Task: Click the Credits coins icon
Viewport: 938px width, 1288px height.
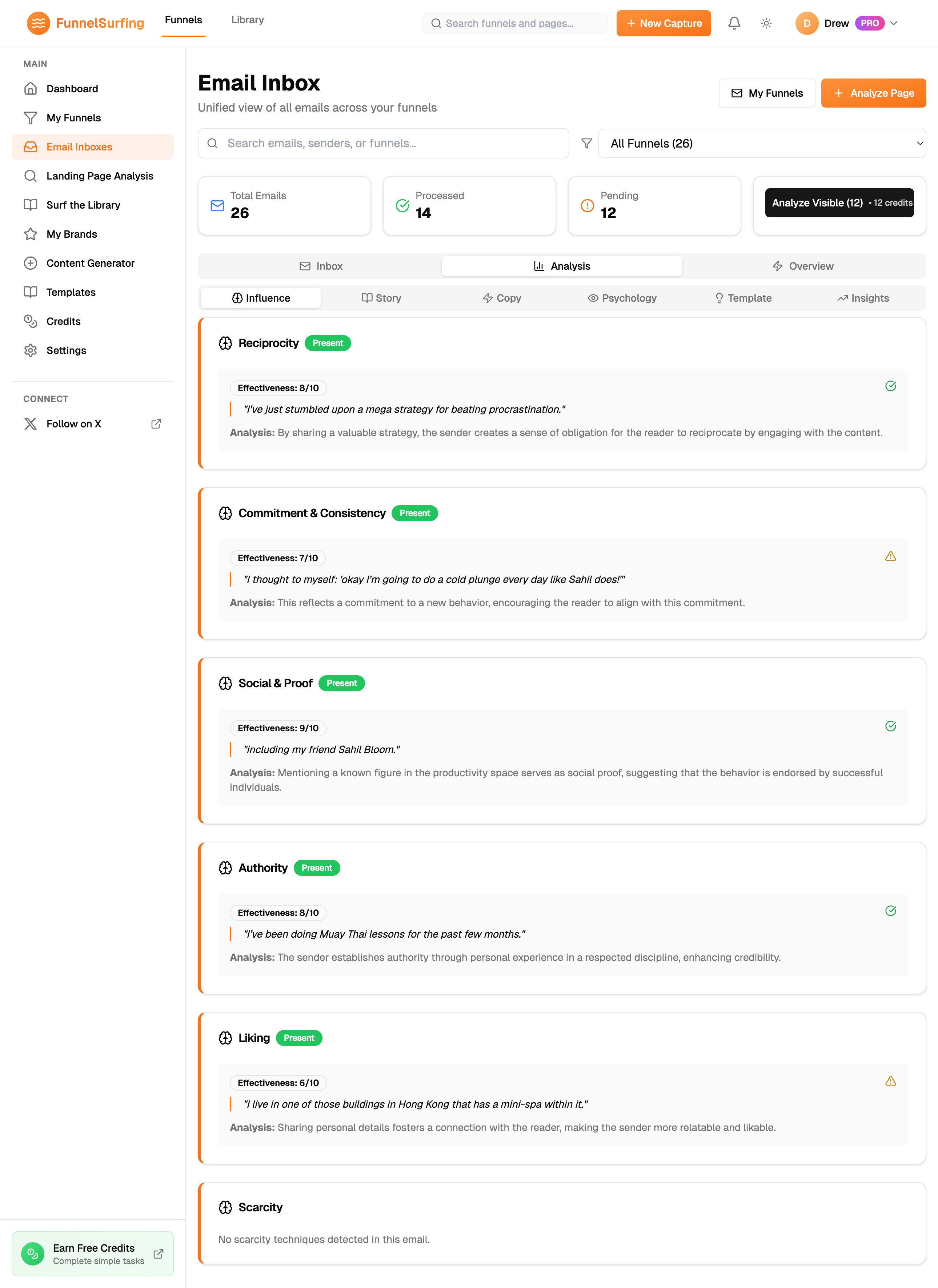Action: (31, 321)
